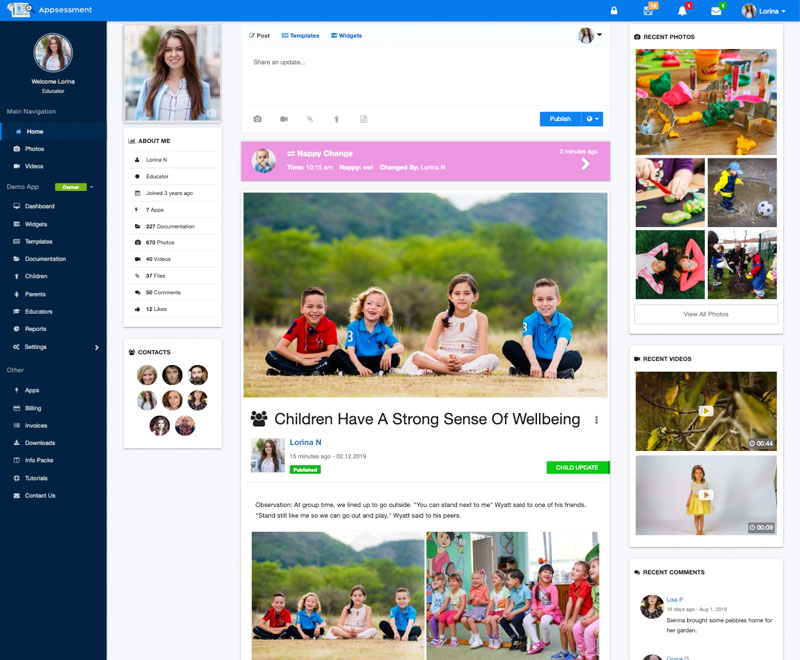This screenshot has height=660, width=800.
Task: Click the Tutorials sidebar icon
Action: click(16, 478)
